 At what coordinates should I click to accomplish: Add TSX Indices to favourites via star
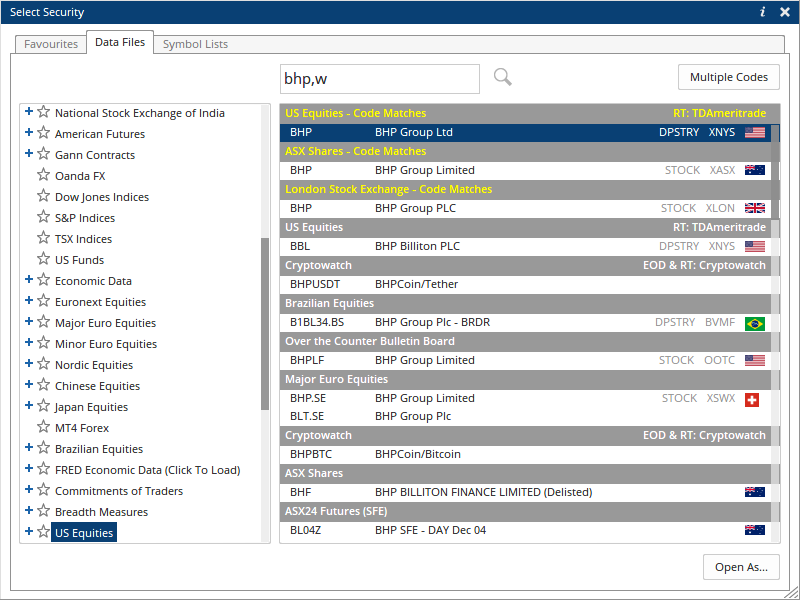[44, 238]
